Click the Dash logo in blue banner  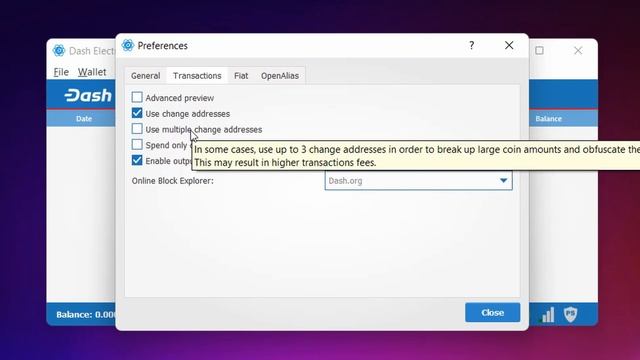(88, 95)
